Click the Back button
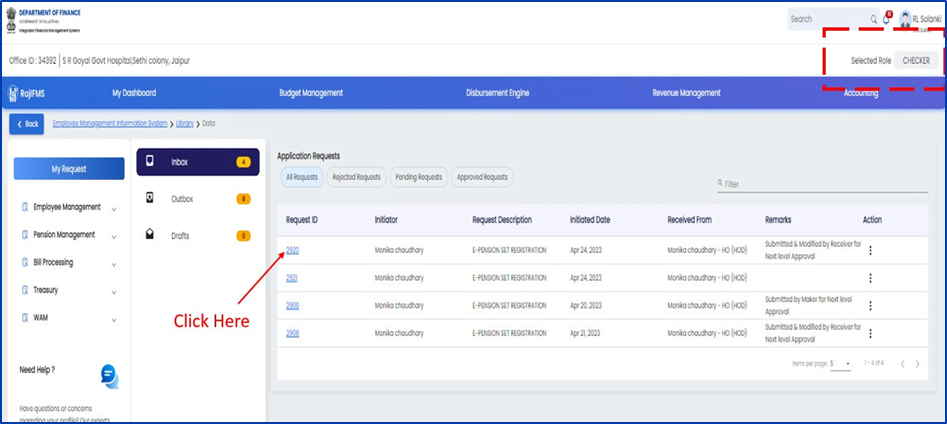The image size is (947, 424). click(x=27, y=124)
